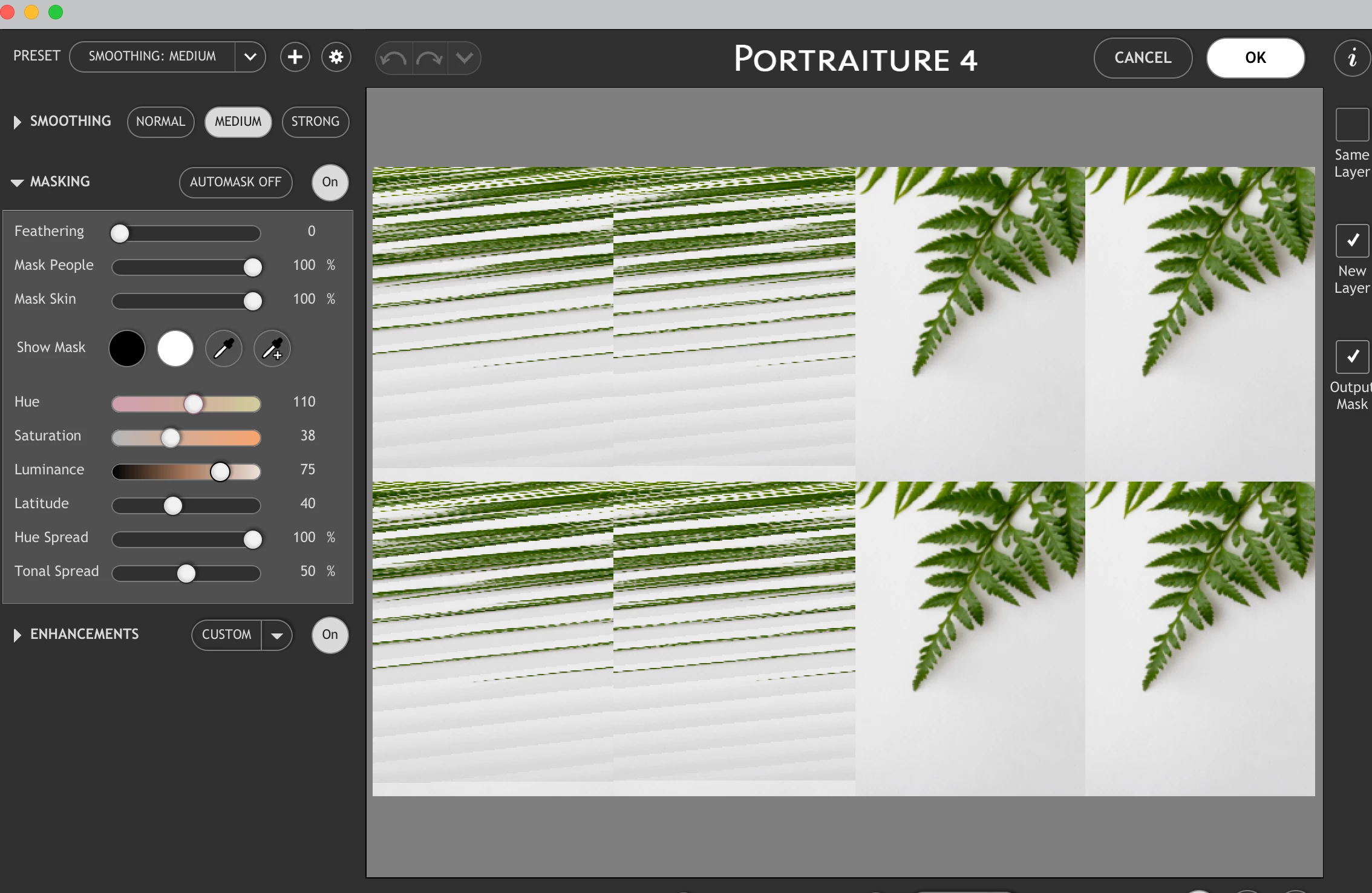Click the undo arrow icon
Screen dimensions: 1372x893
tap(394, 58)
